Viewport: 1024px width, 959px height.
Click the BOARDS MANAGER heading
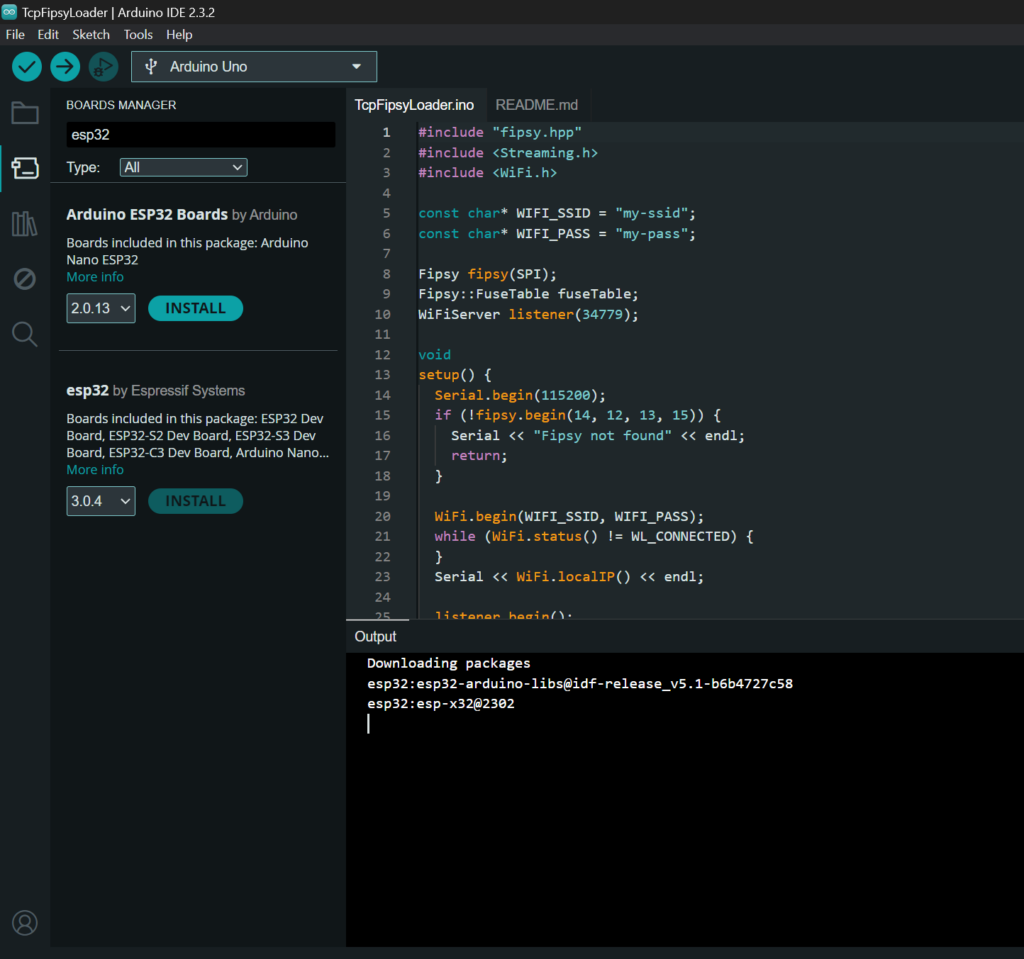(x=121, y=105)
